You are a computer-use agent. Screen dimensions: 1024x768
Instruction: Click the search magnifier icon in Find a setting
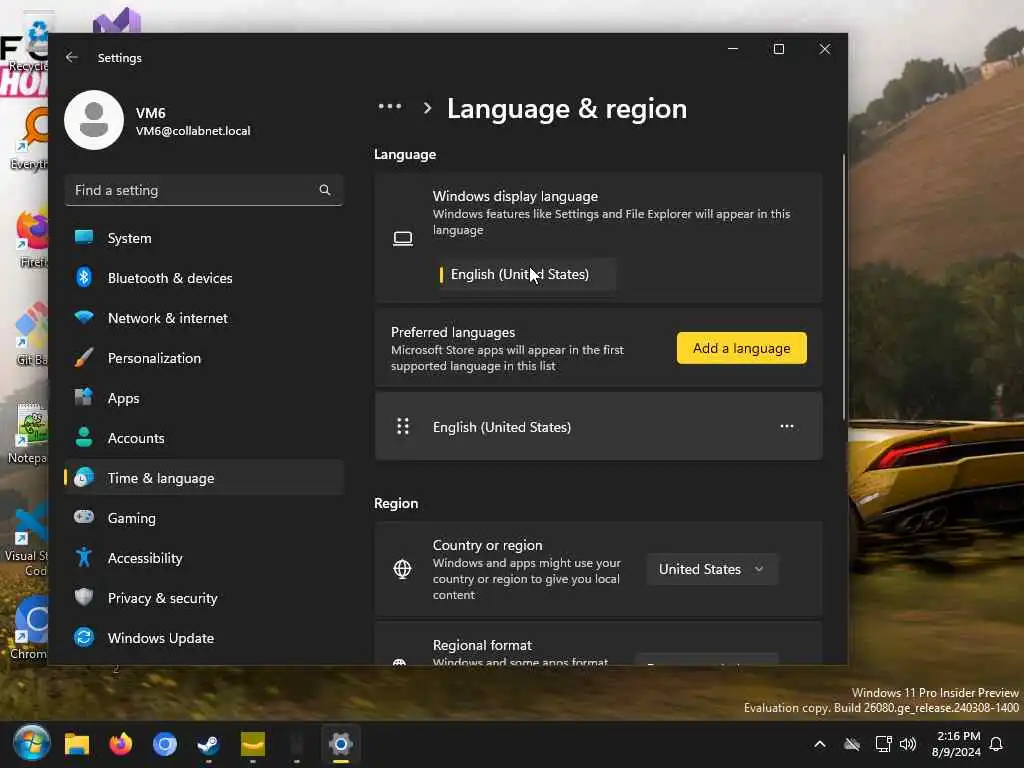(325, 190)
